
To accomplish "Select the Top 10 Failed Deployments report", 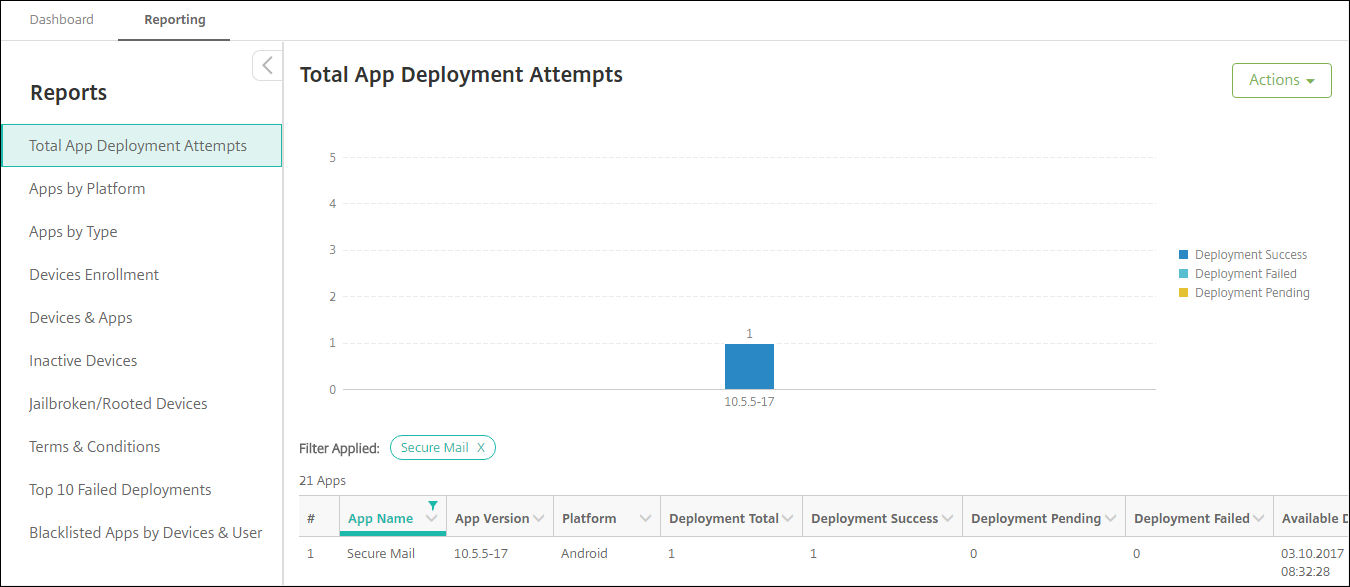I will [x=120, y=490].
